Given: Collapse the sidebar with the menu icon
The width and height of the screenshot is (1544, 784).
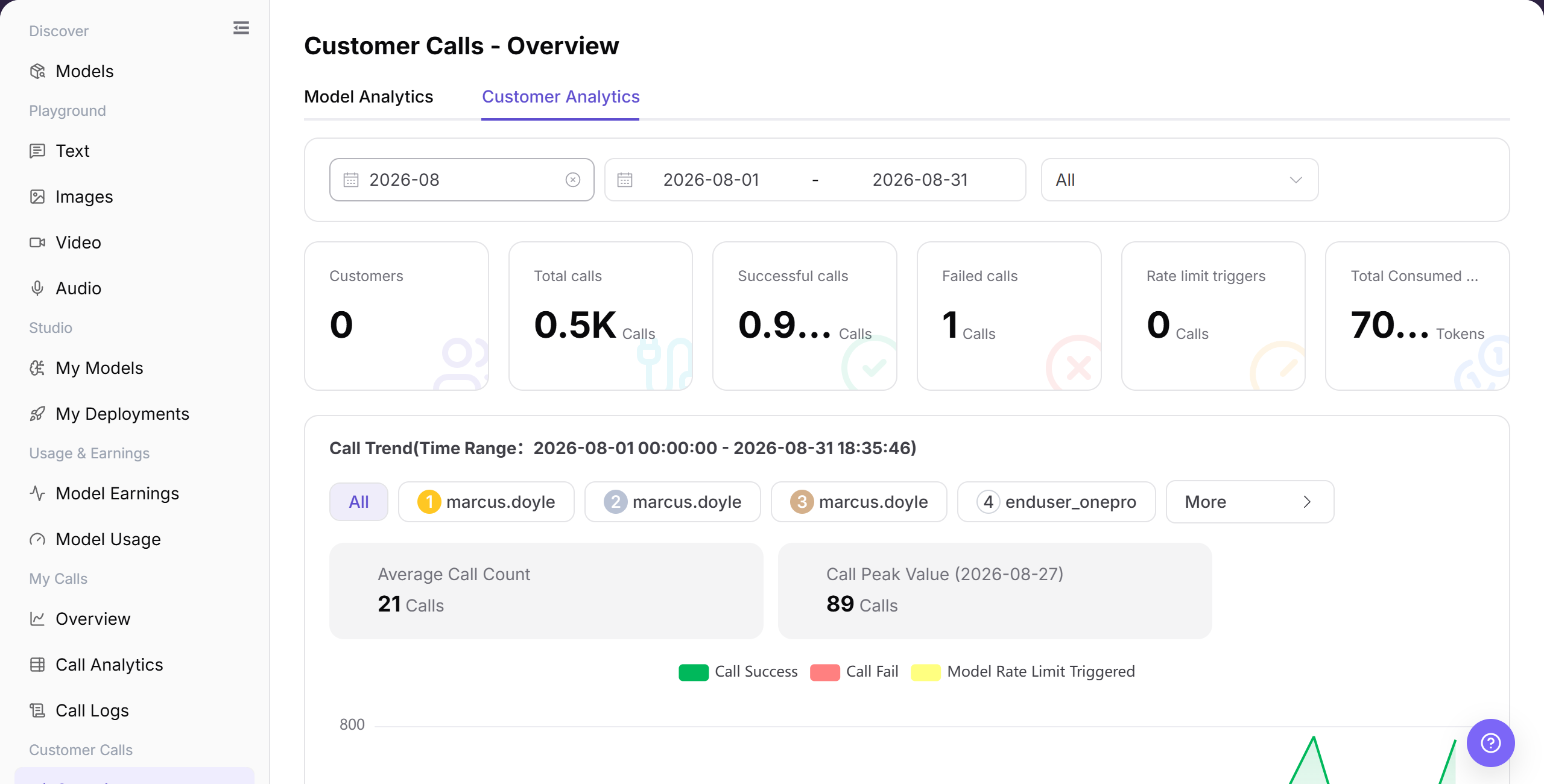Looking at the screenshot, I should click(241, 28).
